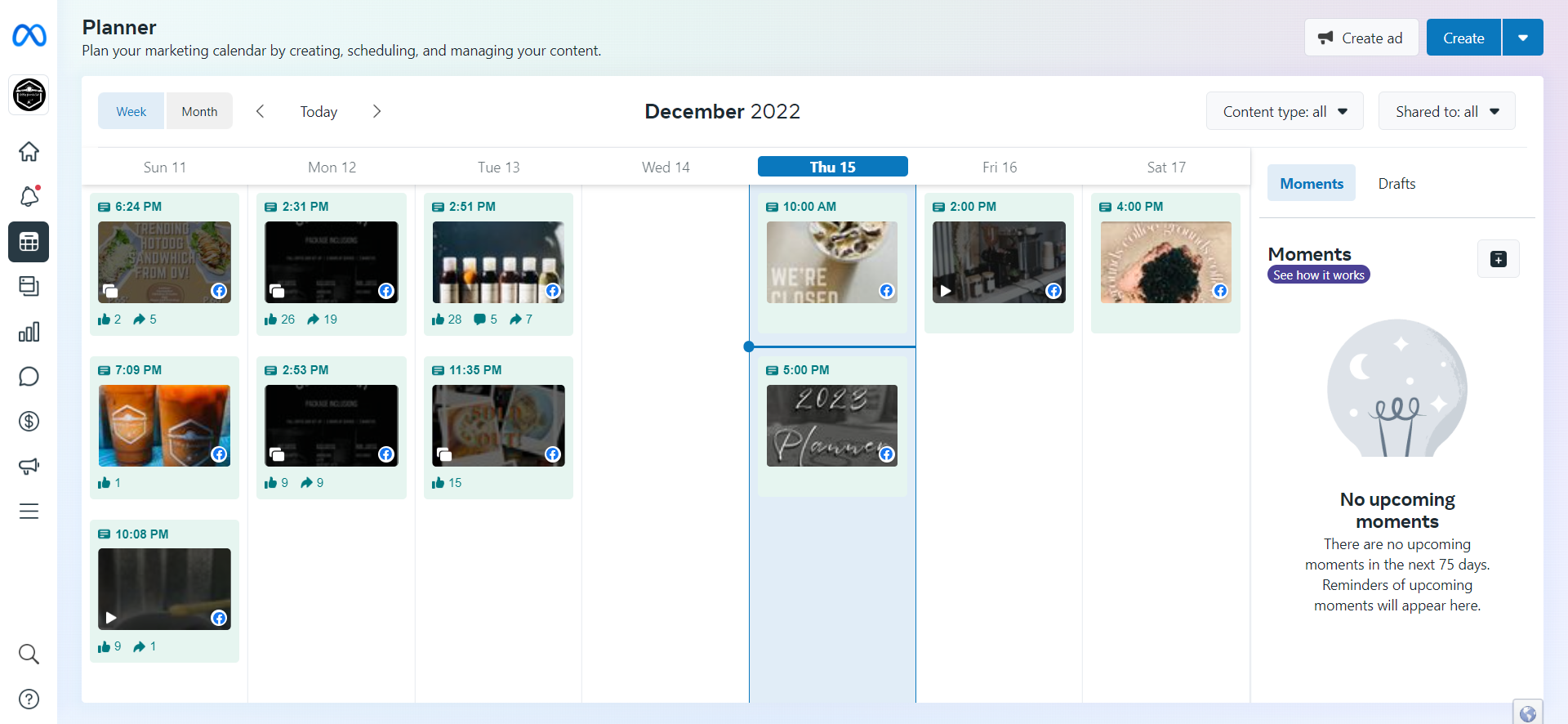Click the Create ad button
Screen dimensions: 1568x724
click(1361, 38)
